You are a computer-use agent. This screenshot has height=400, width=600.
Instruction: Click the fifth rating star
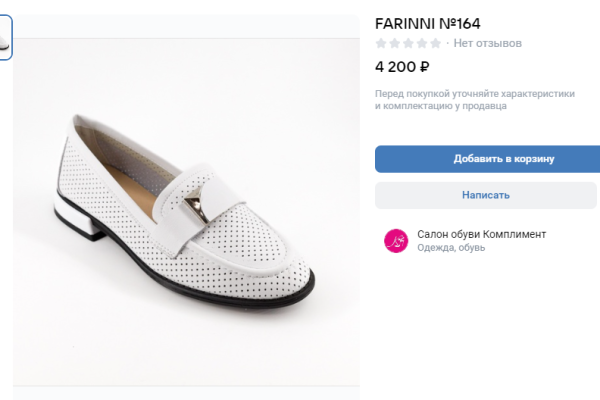coord(435,44)
